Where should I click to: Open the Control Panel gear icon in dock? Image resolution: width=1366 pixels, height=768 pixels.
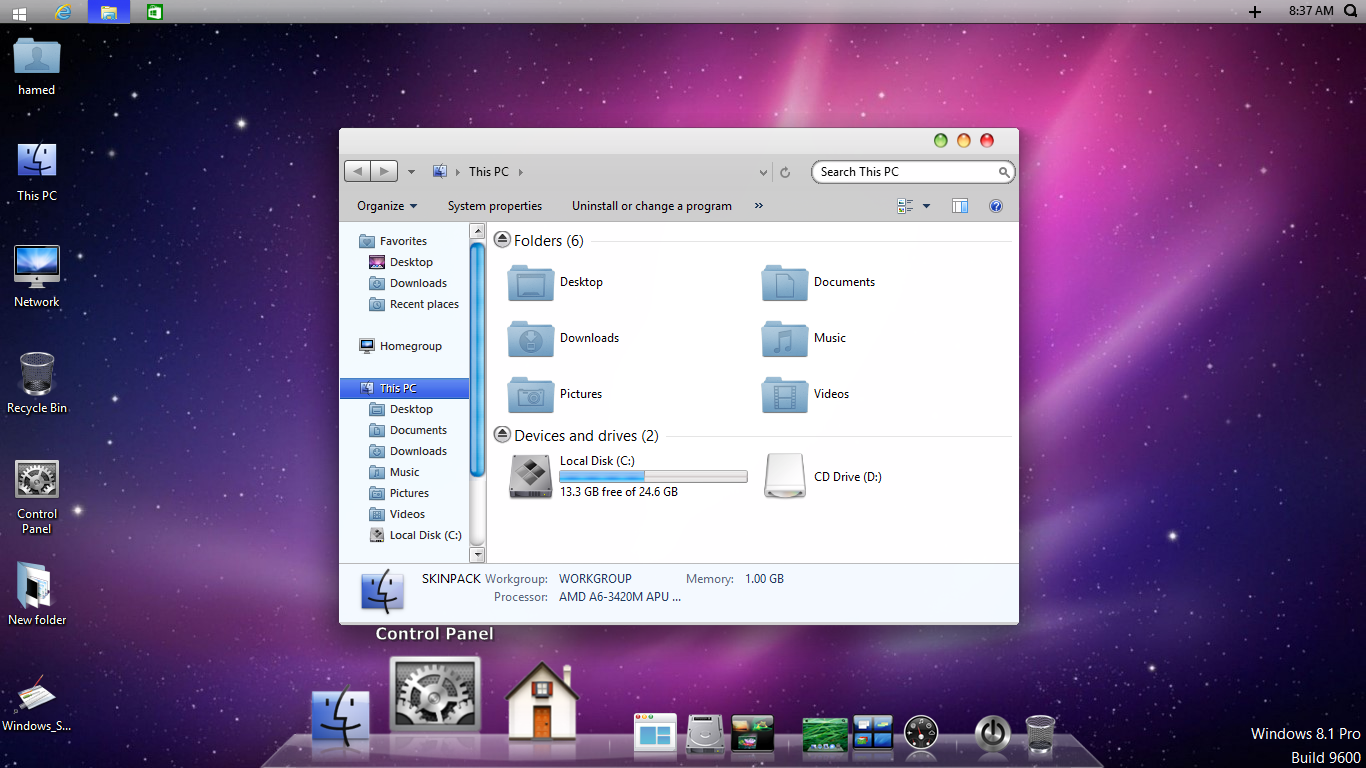(x=435, y=695)
